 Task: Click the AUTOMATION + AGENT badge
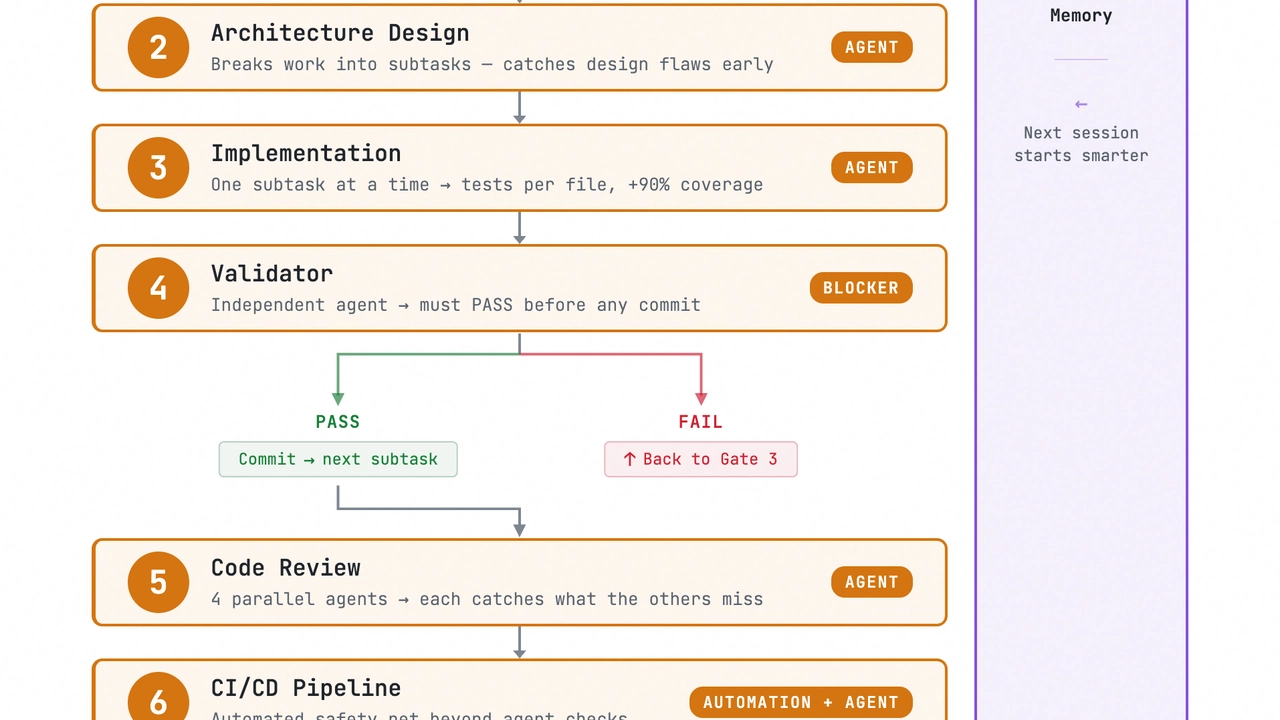click(x=801, y=702)
